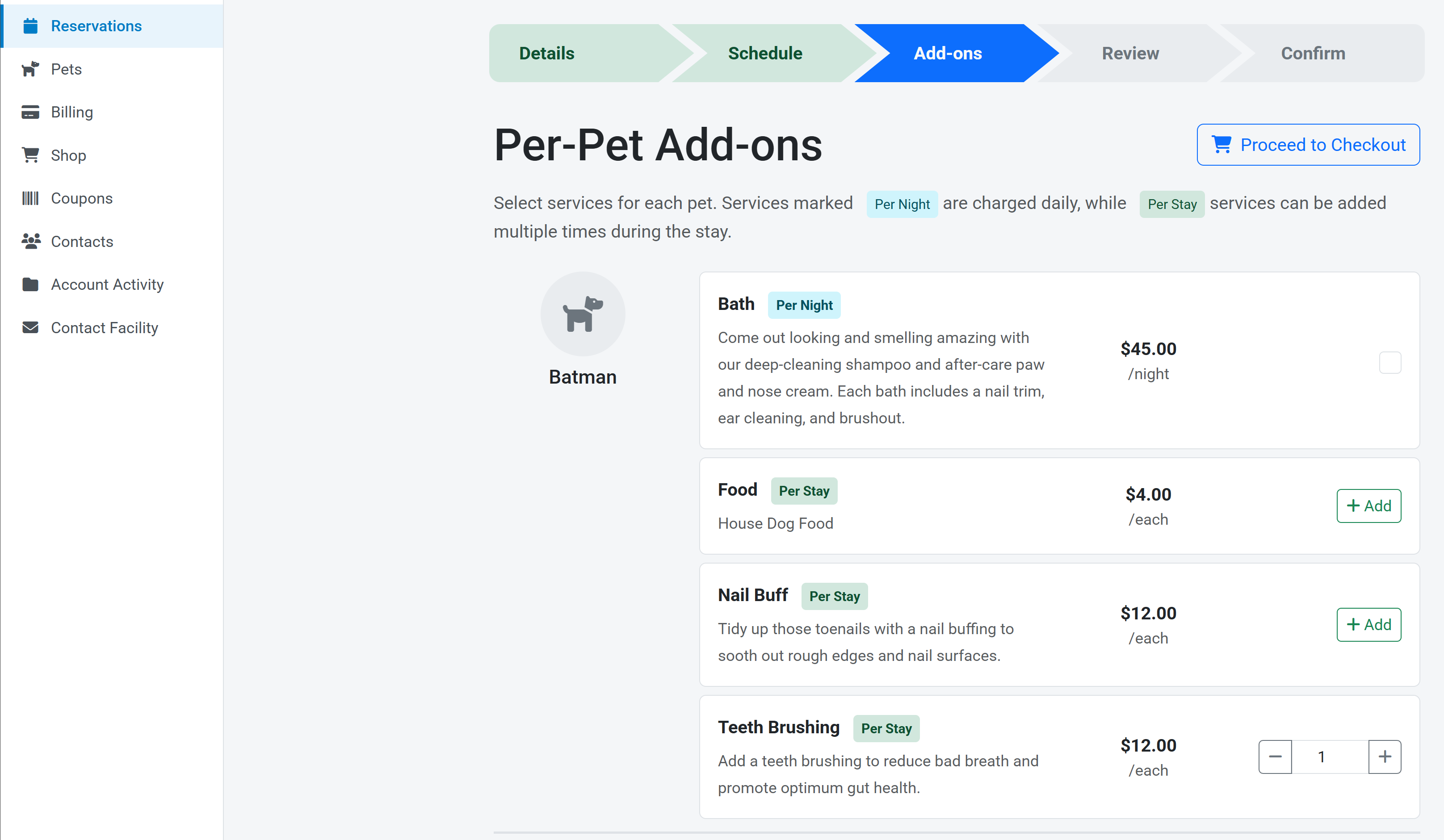This screenshot has width=1444, height=840.
Task: Check the Bath add-on checkbox
Action: pyautogui.click(x=1389, y=363)
